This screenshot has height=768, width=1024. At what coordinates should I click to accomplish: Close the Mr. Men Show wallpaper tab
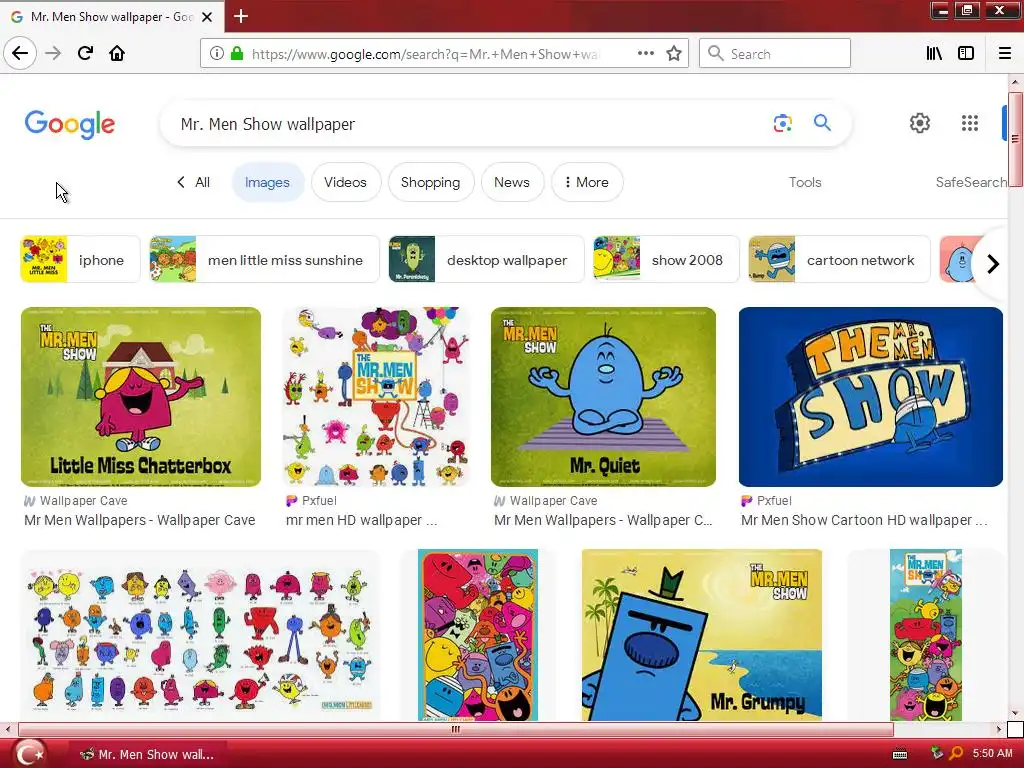coord(207,17)
